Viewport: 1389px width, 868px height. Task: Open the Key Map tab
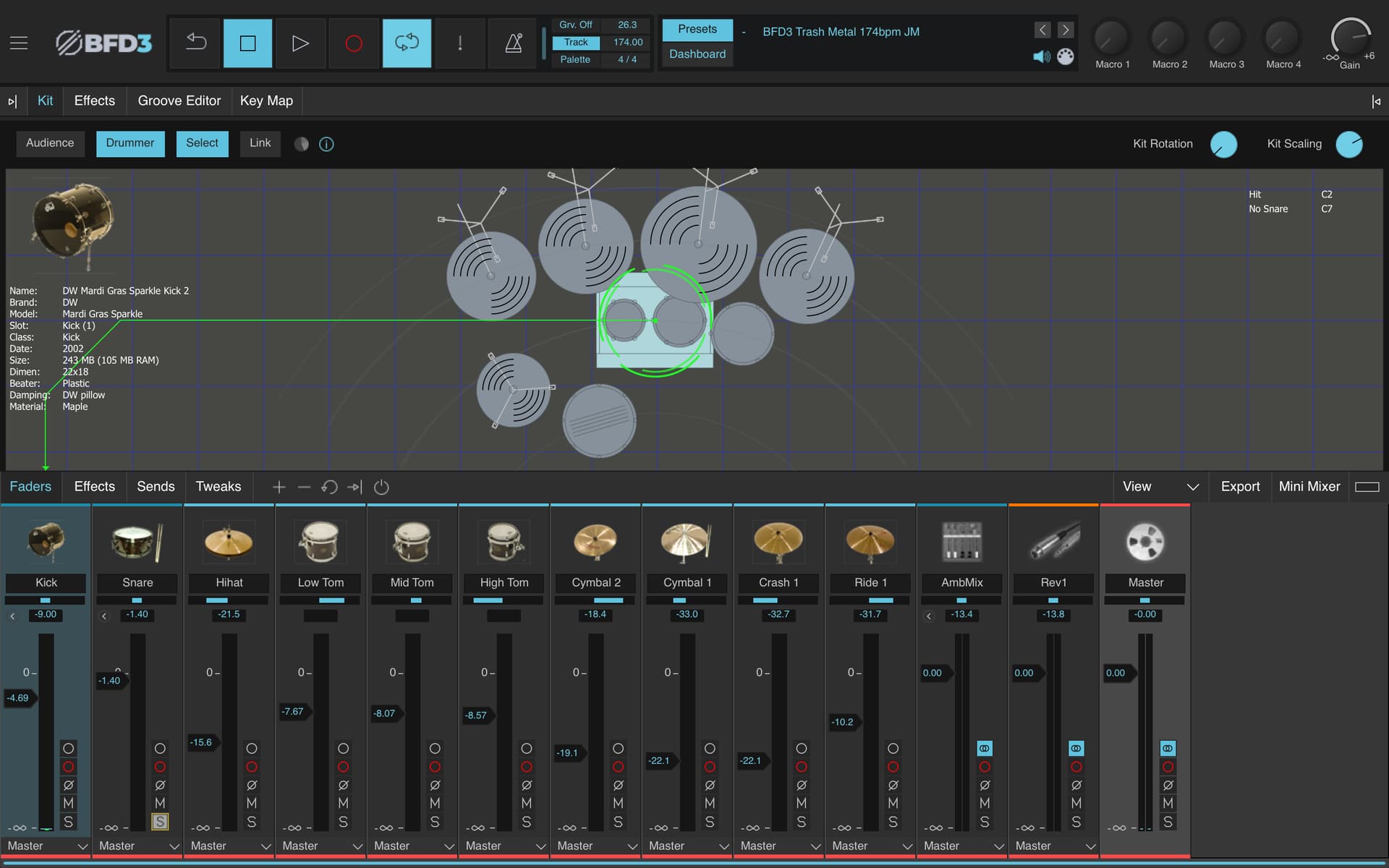[x=266, y=101]
